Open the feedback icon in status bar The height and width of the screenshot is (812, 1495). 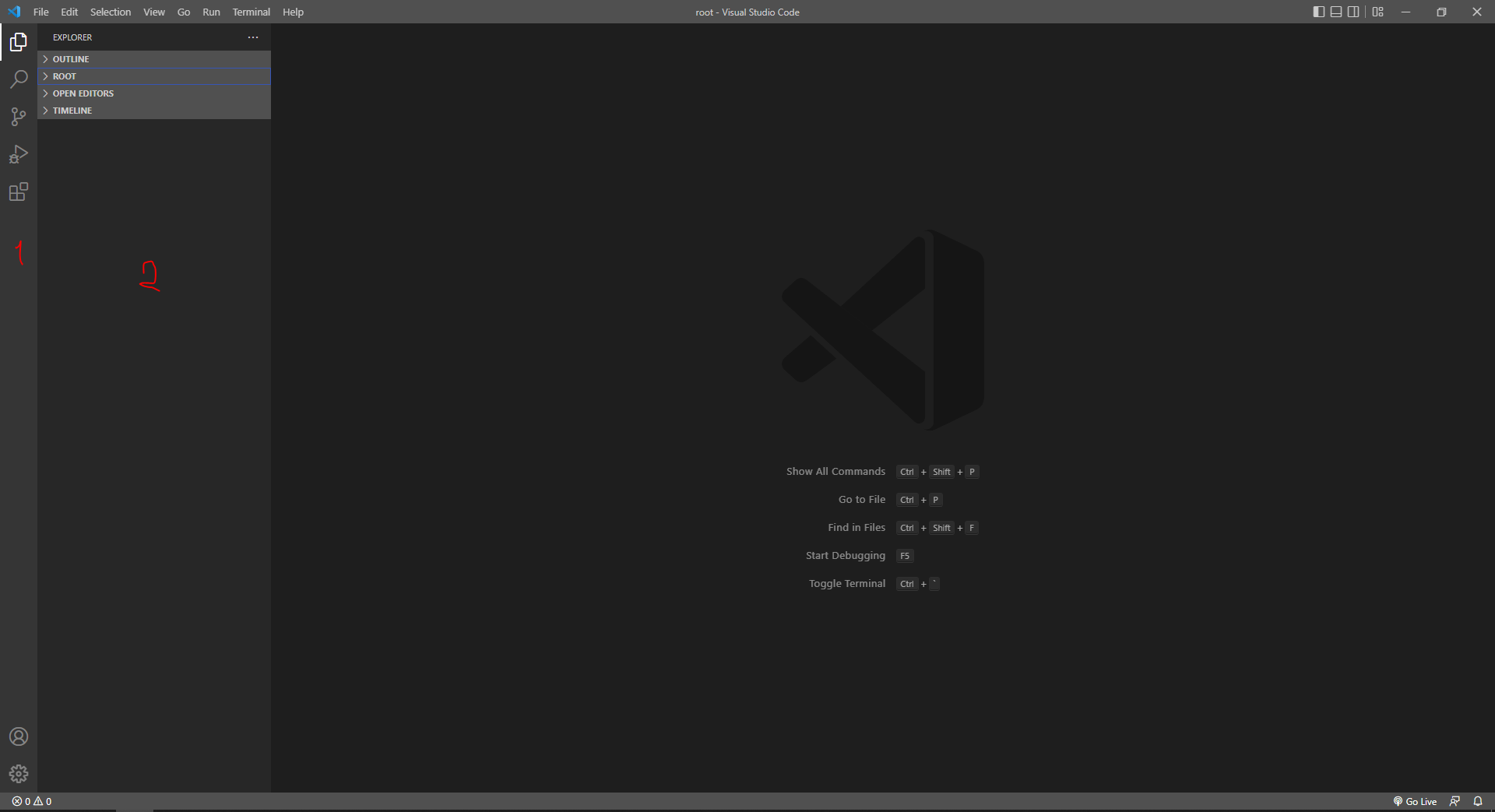click(1455, 801)
